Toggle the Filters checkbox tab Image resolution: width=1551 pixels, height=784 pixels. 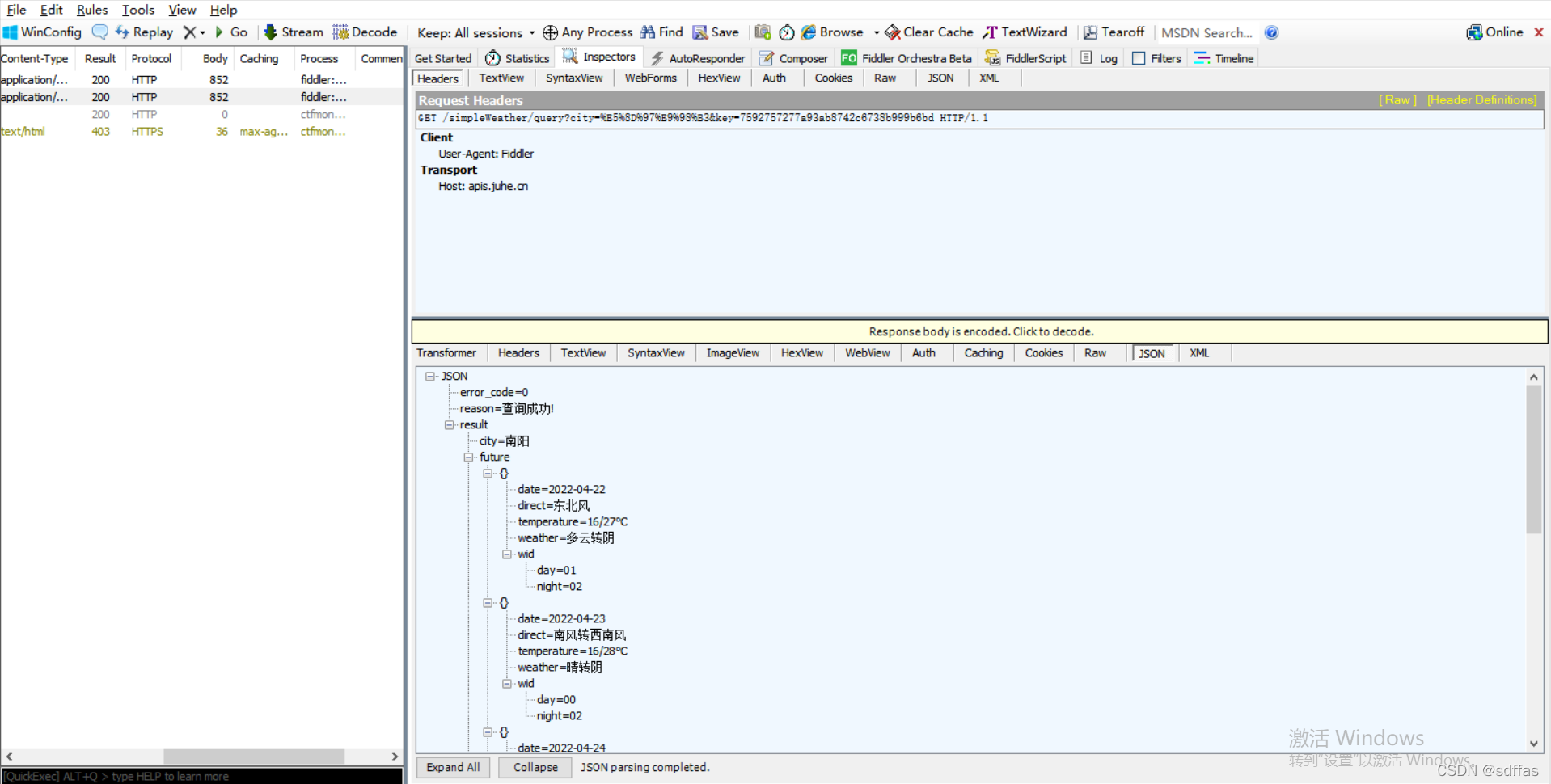click(1156, 58)
